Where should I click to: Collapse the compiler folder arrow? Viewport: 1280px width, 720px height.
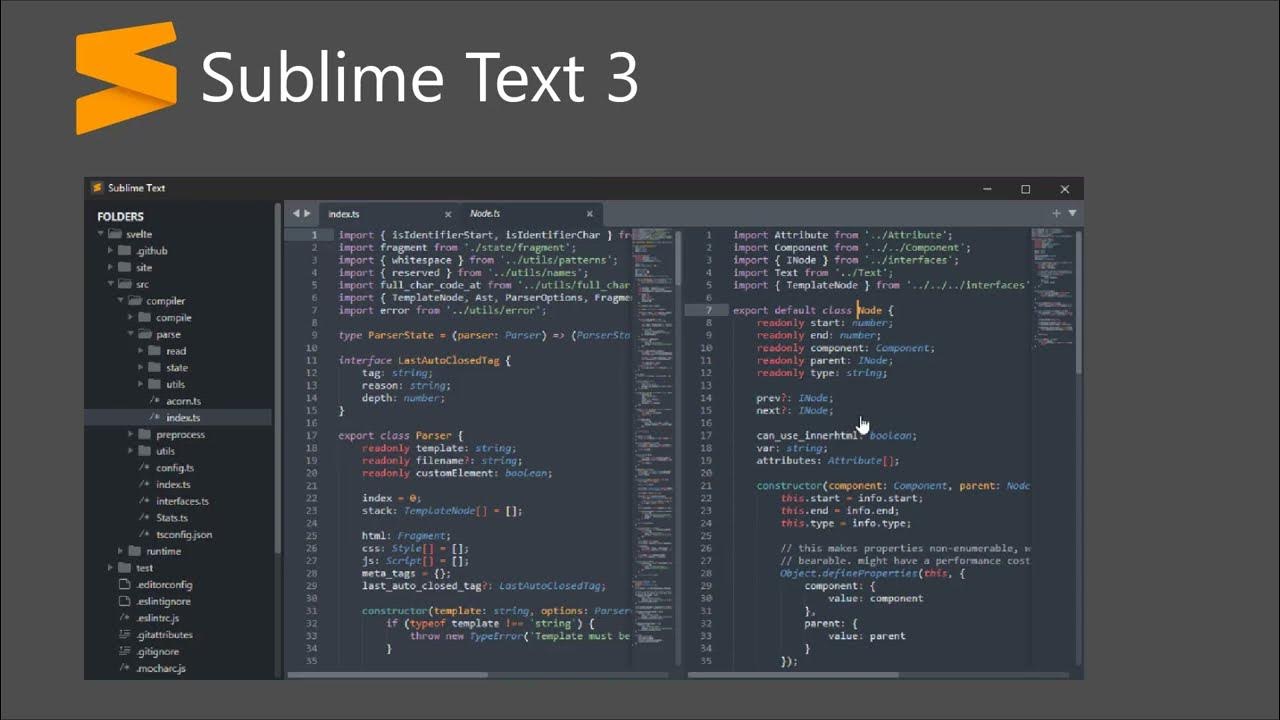point(121,301)
